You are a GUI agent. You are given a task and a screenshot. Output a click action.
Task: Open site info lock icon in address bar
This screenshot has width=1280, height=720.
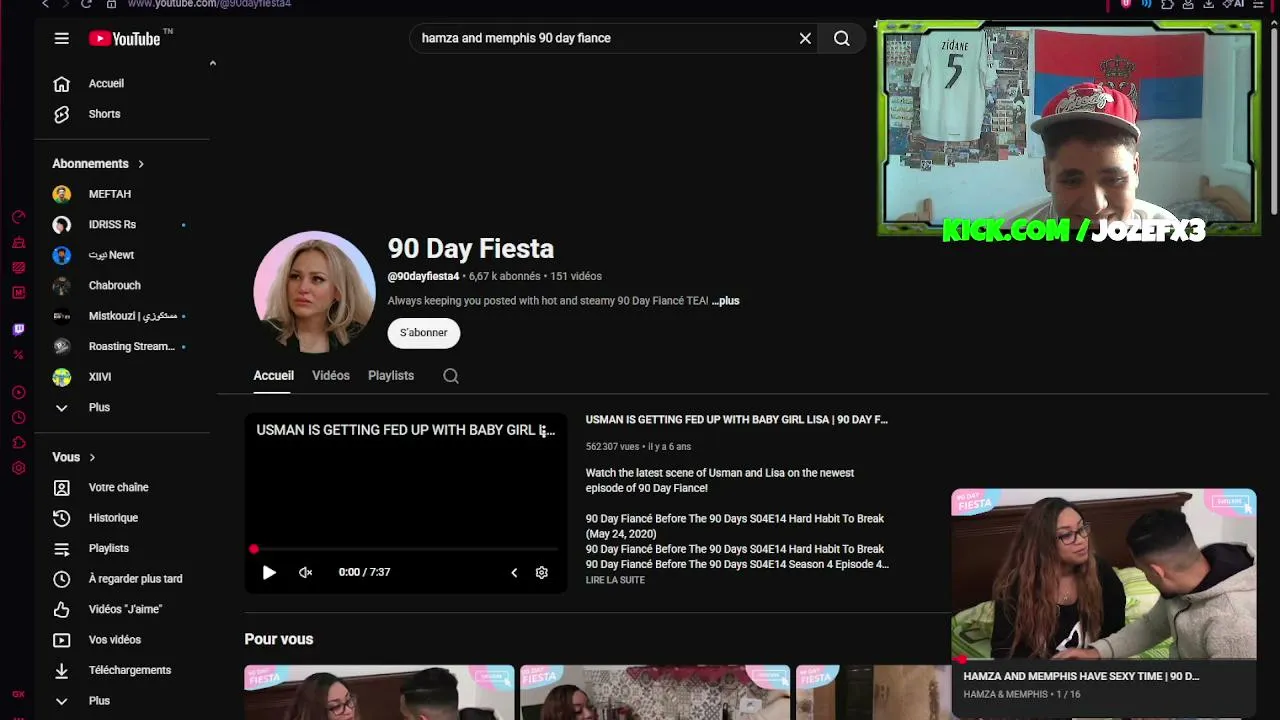click(111, 4)
